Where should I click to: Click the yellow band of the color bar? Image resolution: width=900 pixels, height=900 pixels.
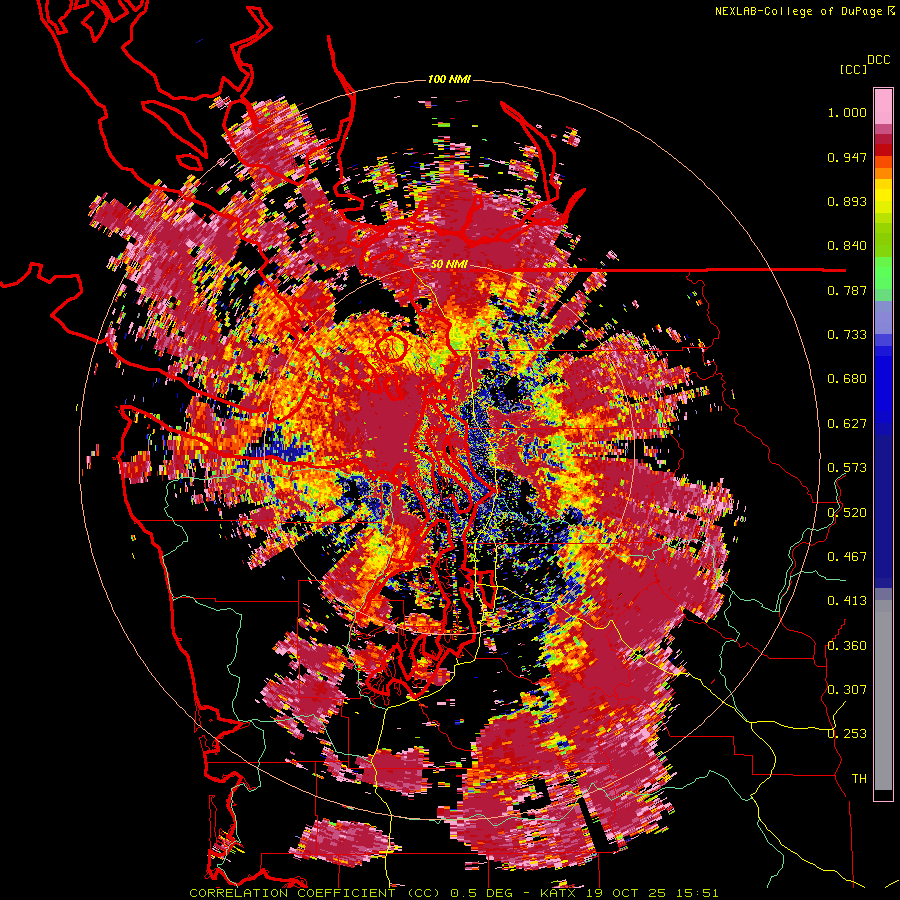click(x=883, y=197)
